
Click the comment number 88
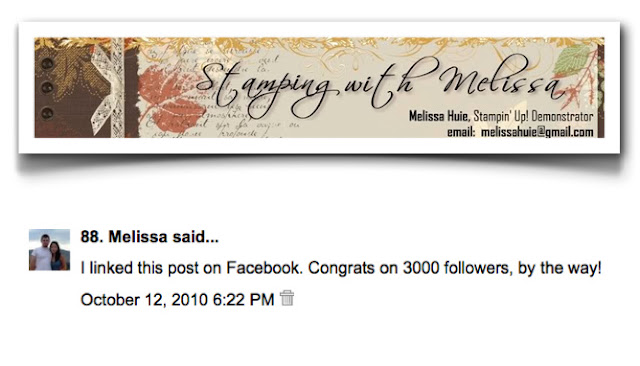tap(92, 237)
